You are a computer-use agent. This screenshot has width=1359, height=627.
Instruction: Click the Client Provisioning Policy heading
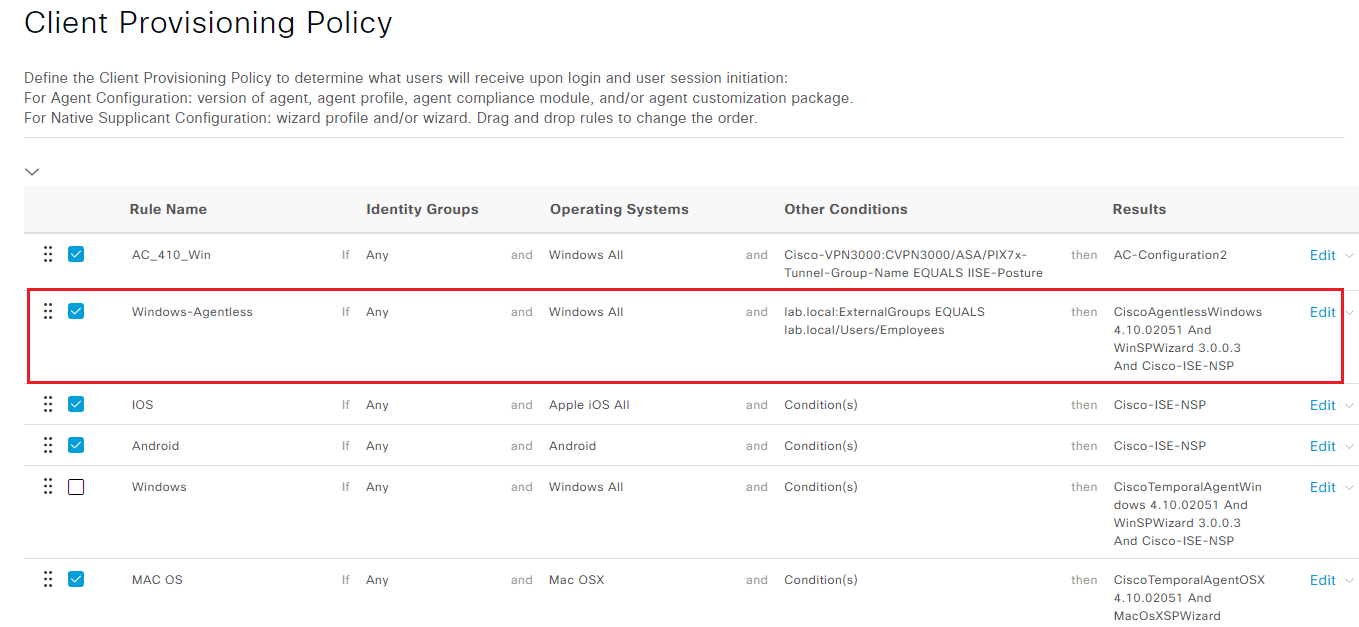(x=208, y=23)
